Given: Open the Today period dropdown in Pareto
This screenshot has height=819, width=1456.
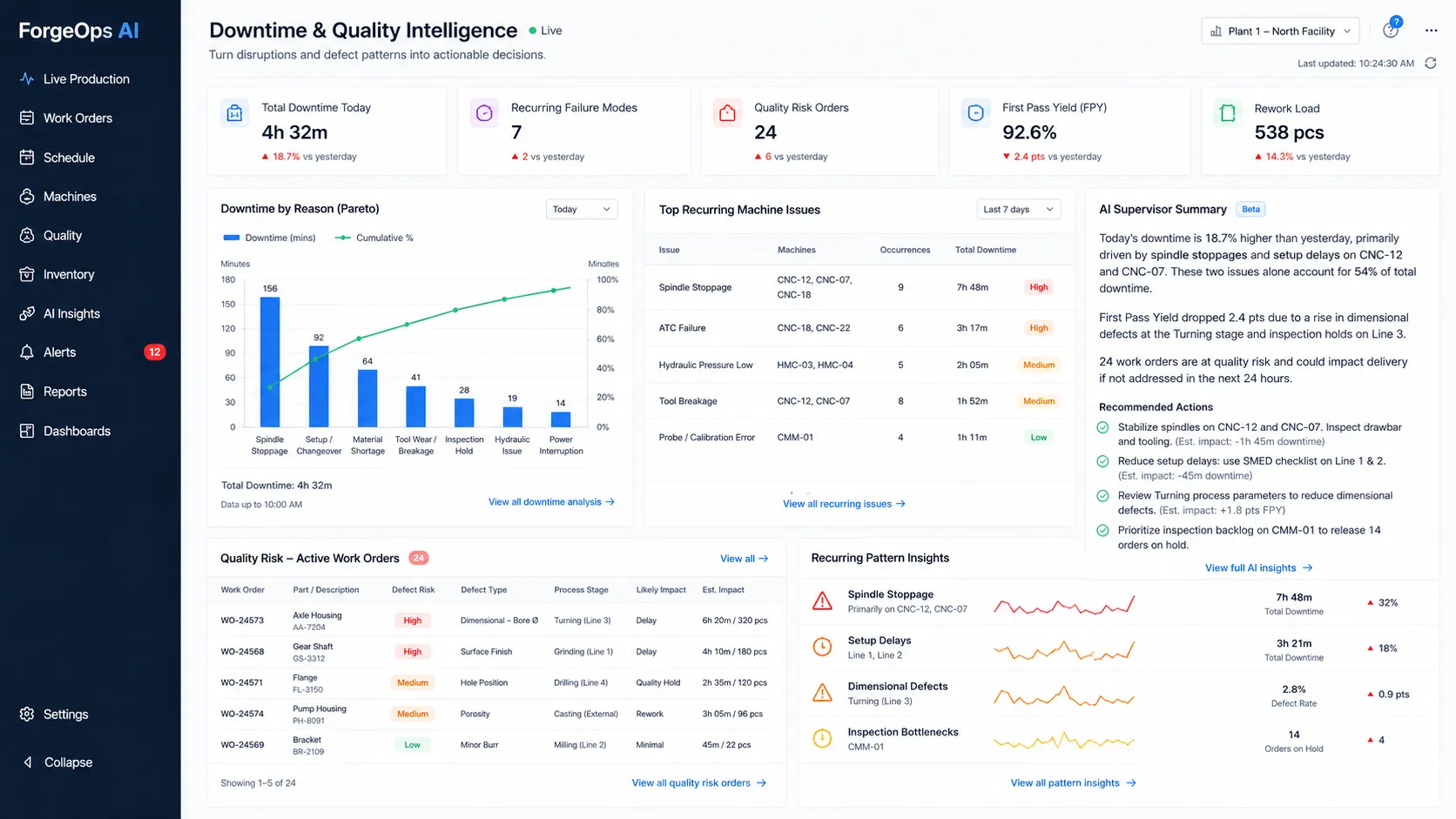Looking at the screenshot, I should (x=582, y=209).
